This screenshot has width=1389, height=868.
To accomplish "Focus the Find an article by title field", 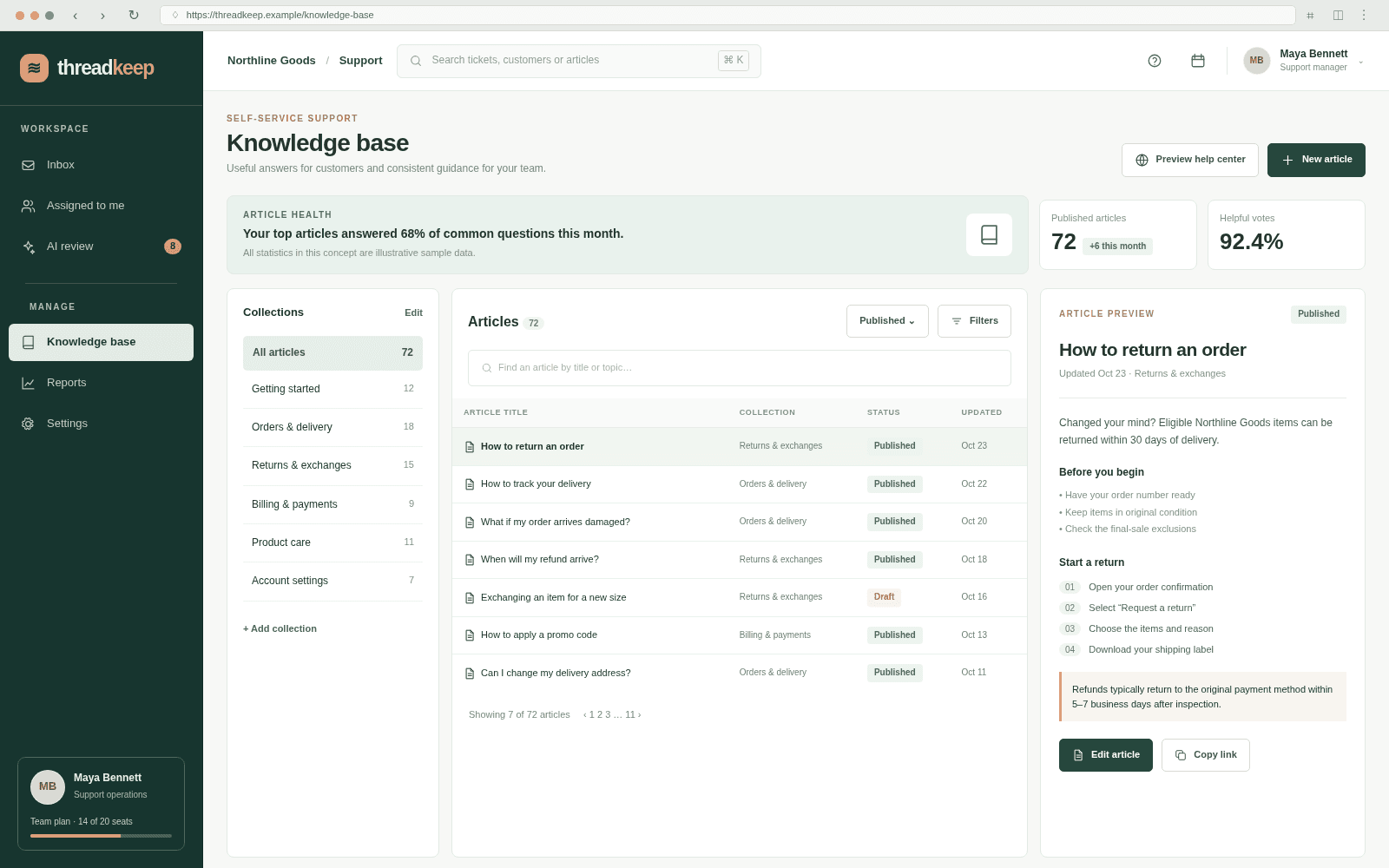I will [739, 368].
